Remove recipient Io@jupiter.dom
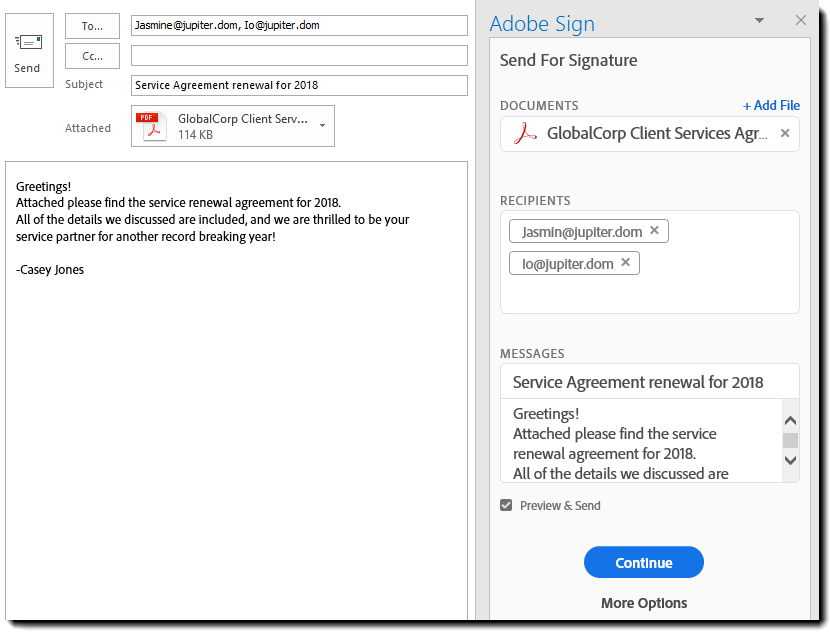Screen dimensions: 830x634 point(625,262)
